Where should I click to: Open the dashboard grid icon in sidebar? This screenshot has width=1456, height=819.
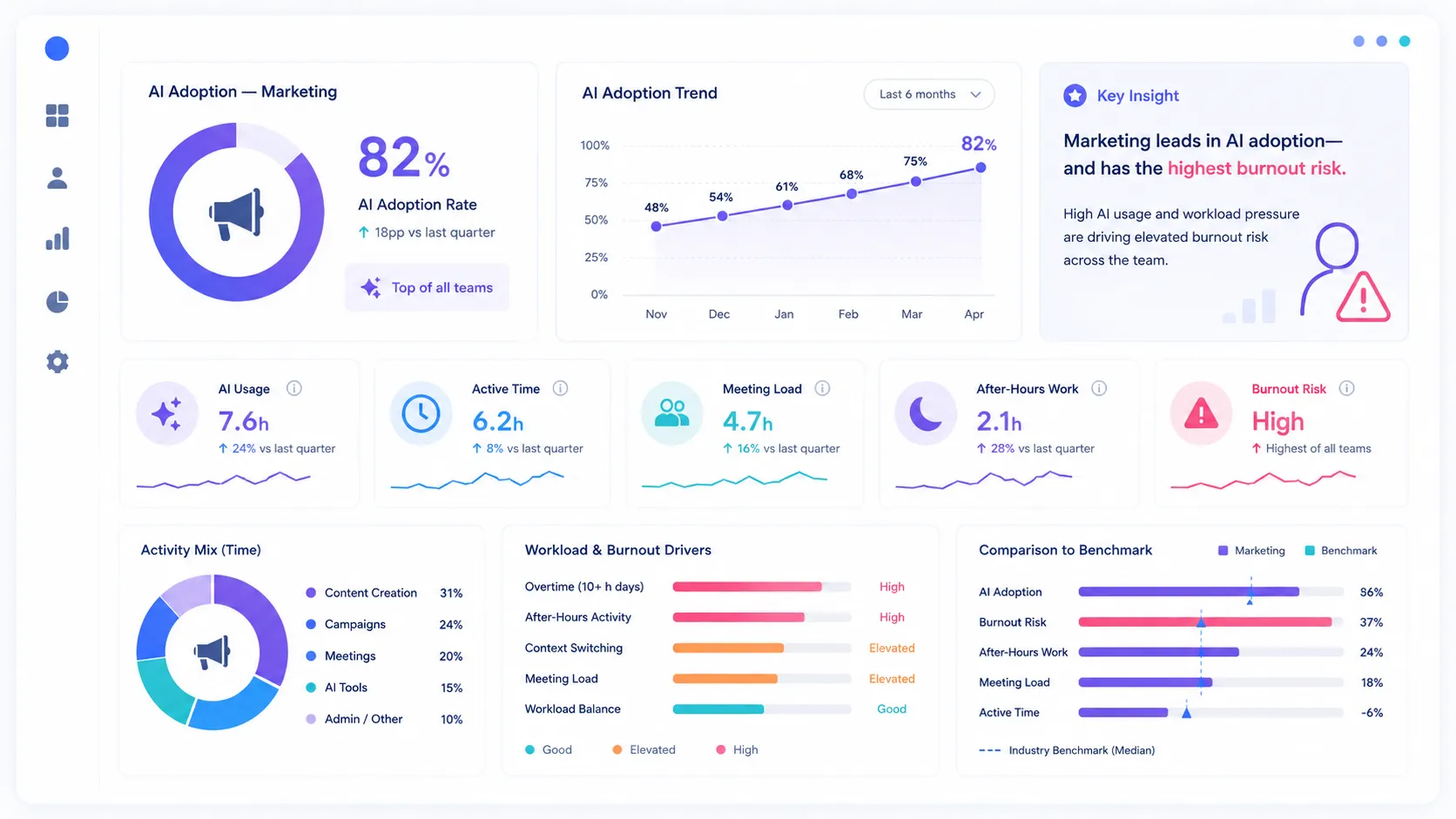click(x=57, y=116)
